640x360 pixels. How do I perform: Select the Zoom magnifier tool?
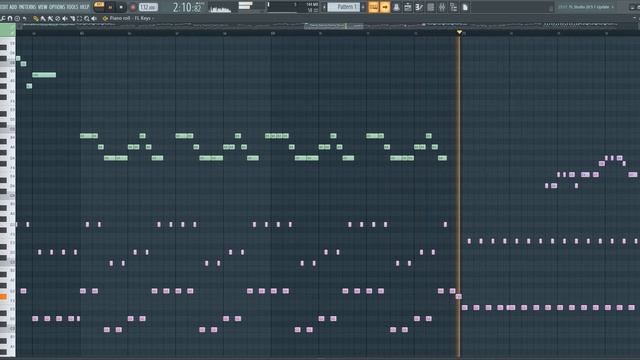87,18
